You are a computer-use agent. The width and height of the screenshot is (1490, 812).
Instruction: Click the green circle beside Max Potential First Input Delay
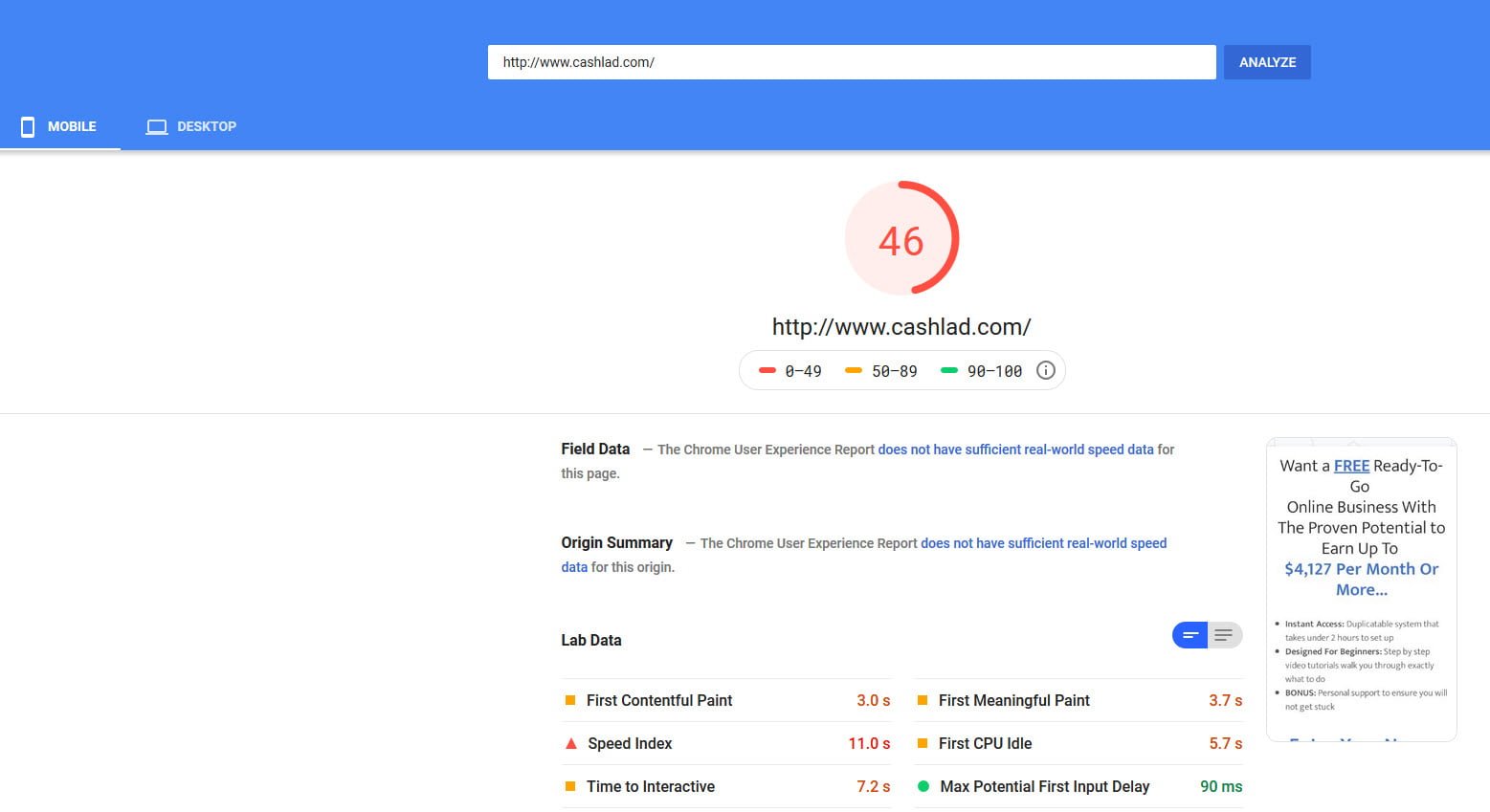click(923, 785)
